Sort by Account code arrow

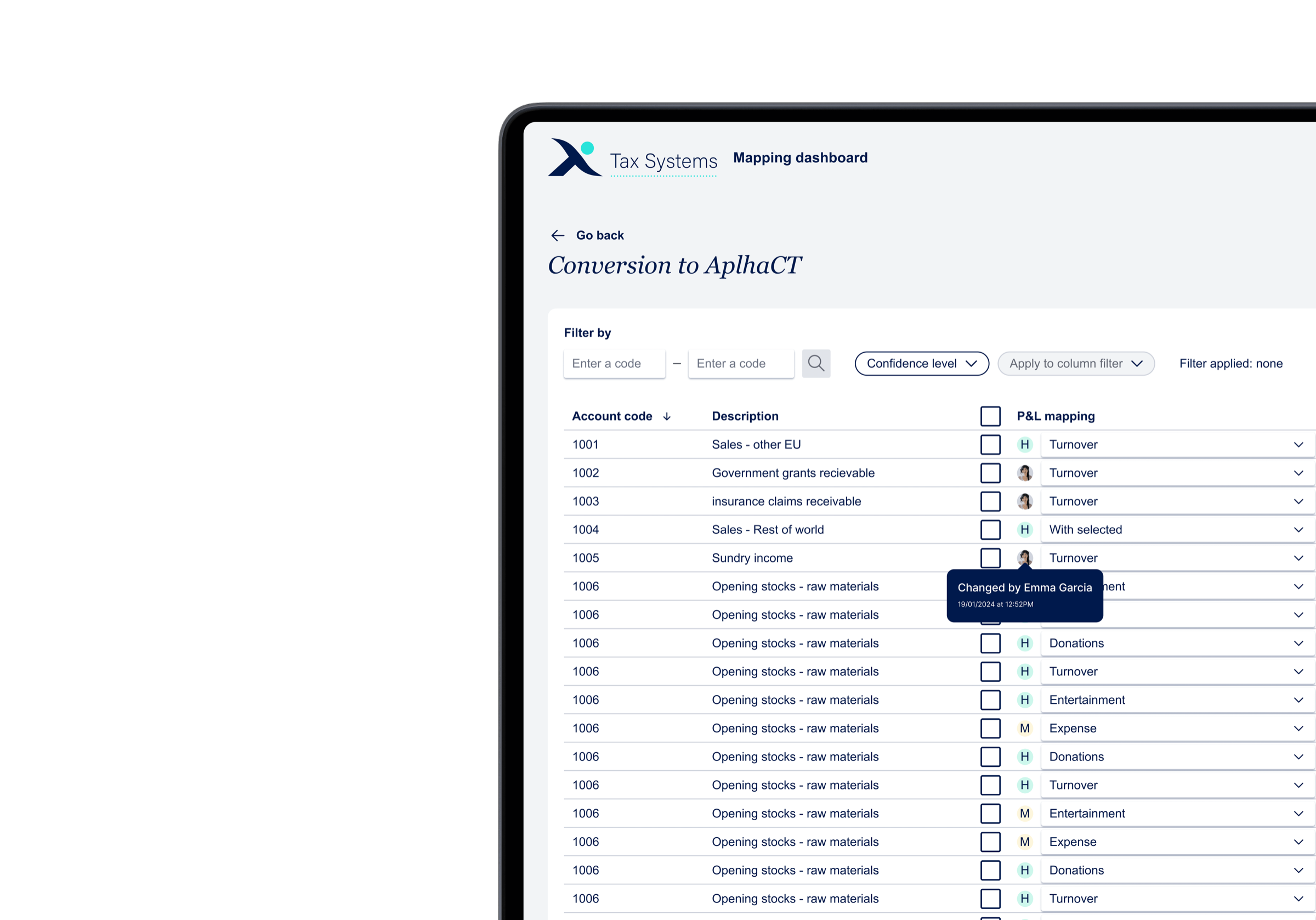(667, 416)
